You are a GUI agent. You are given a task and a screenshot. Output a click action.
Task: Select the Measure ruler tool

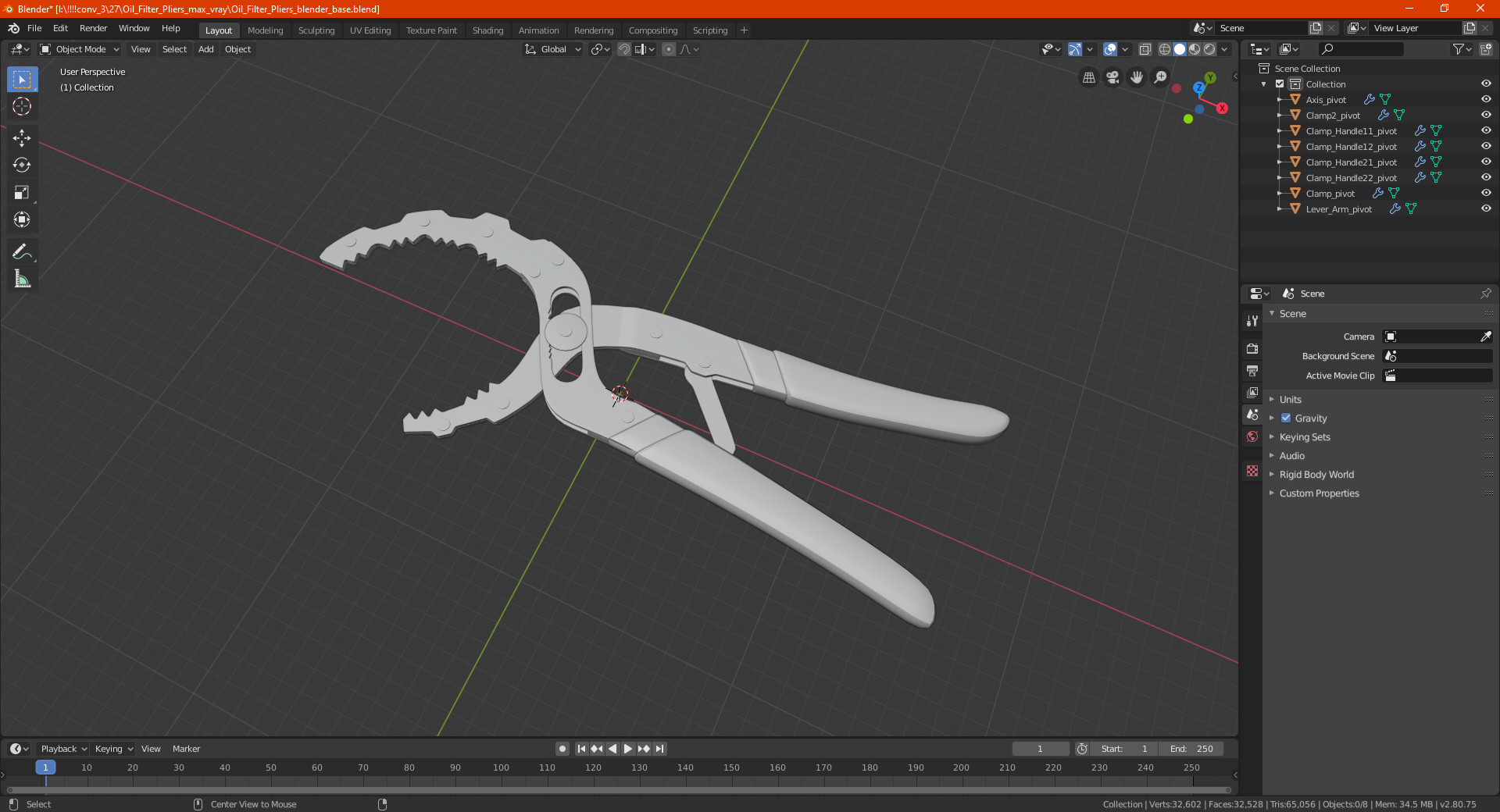22,279
